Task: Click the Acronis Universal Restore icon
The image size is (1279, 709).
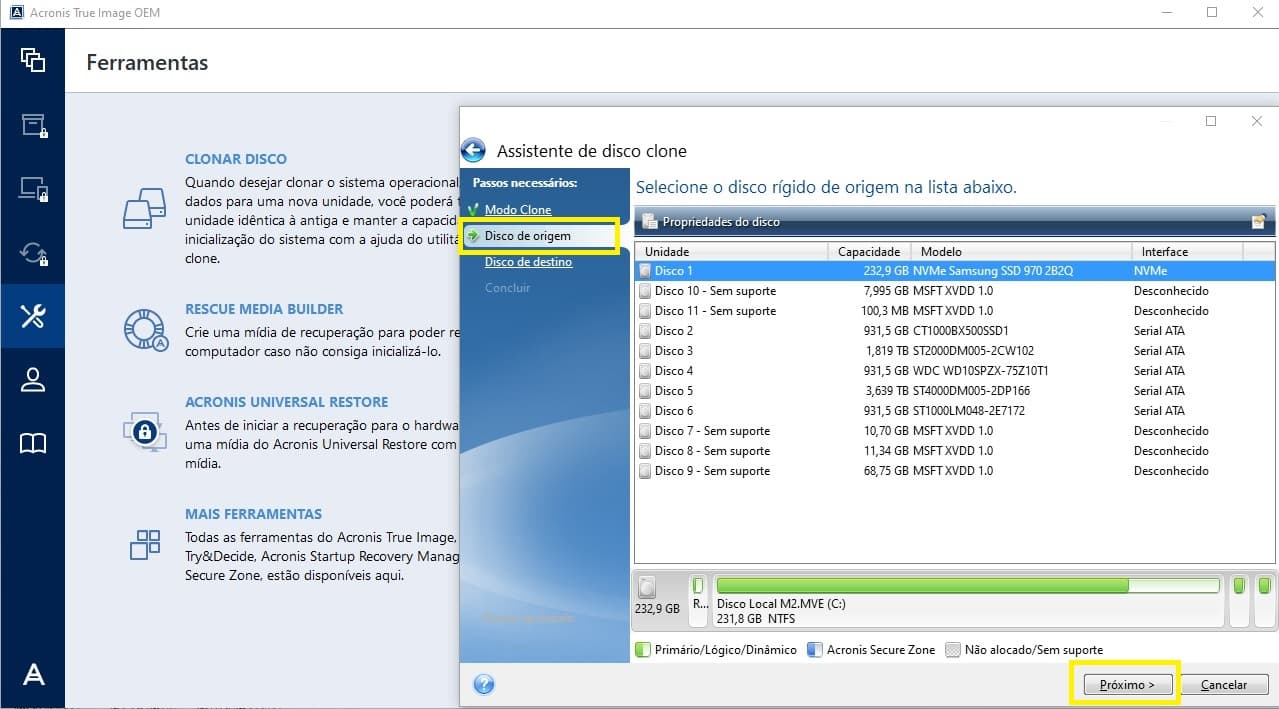Action: 145,431
